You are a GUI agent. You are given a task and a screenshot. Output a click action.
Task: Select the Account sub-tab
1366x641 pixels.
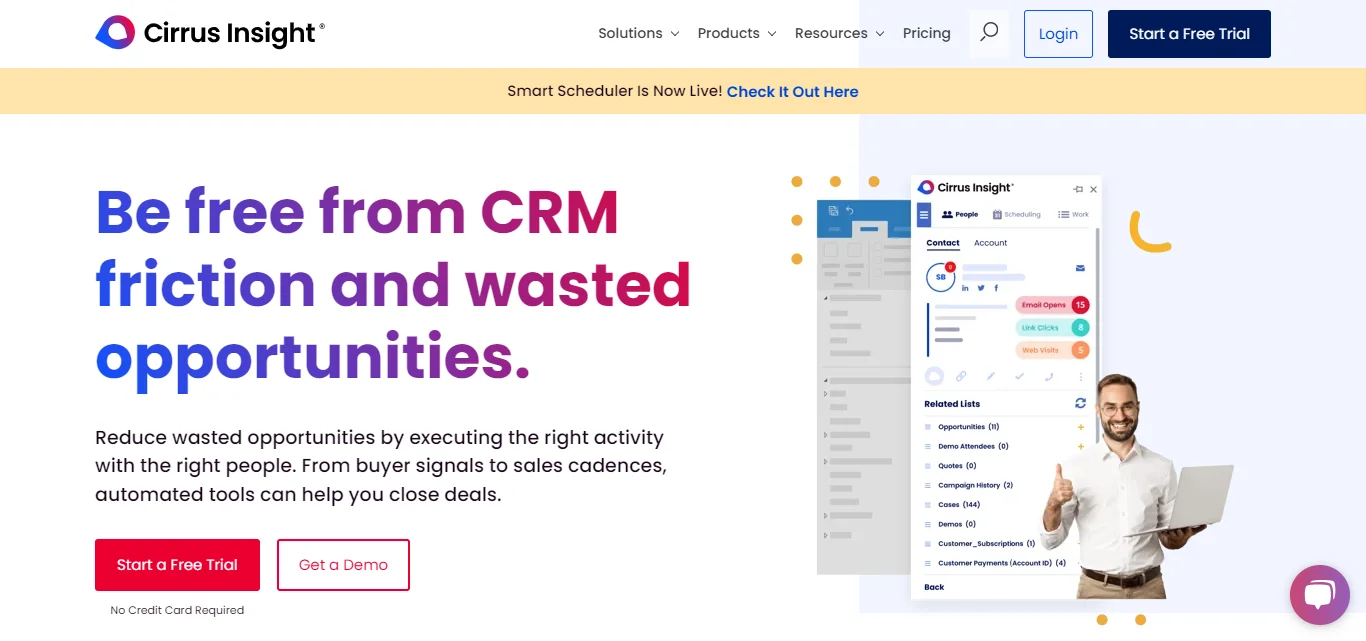click(x=991, y=243)
